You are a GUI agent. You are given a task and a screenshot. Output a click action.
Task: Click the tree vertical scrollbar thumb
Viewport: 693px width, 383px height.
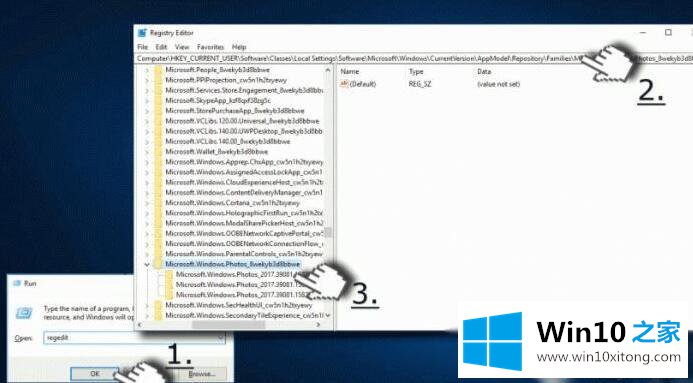[x=328, y=233]
